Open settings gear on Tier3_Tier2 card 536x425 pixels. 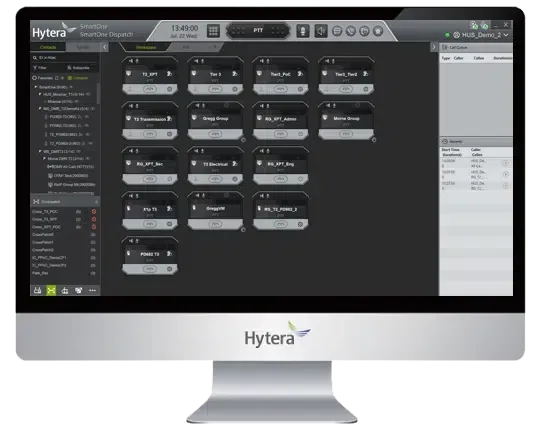click(366, 89)
